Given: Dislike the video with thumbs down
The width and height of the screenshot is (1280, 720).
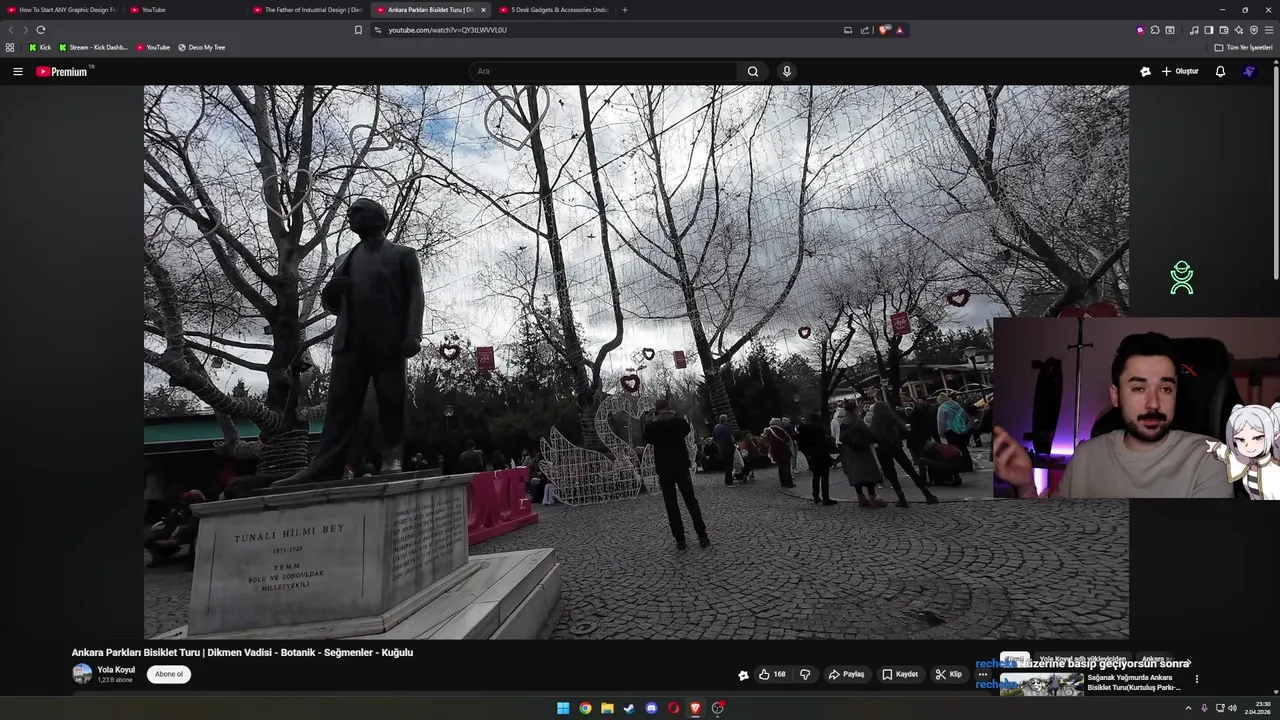Looking at the screenshot, I should [x=805, y=674].
